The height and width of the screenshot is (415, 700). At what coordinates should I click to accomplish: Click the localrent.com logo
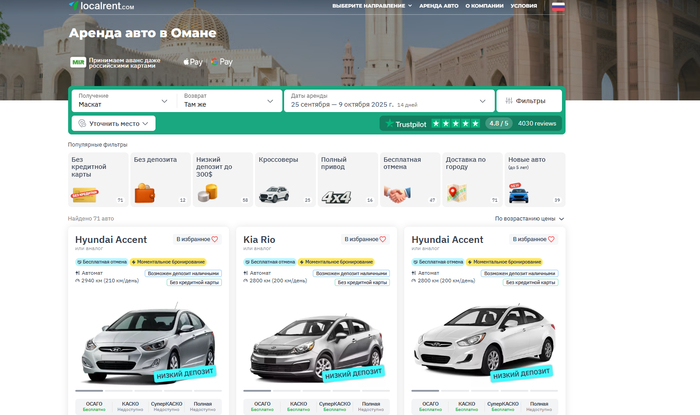101,6
